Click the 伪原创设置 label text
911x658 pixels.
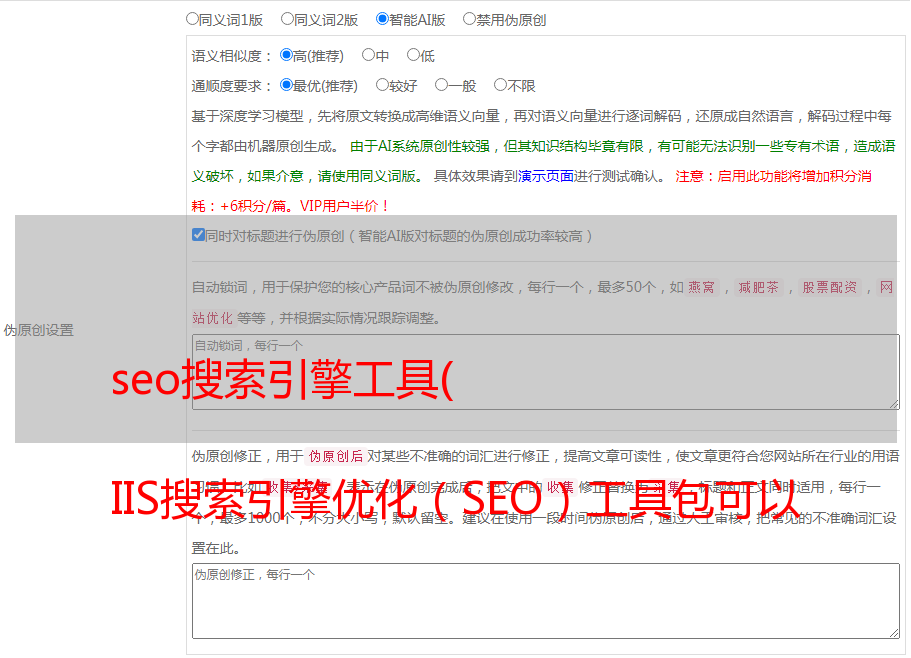tap(38, 330)
